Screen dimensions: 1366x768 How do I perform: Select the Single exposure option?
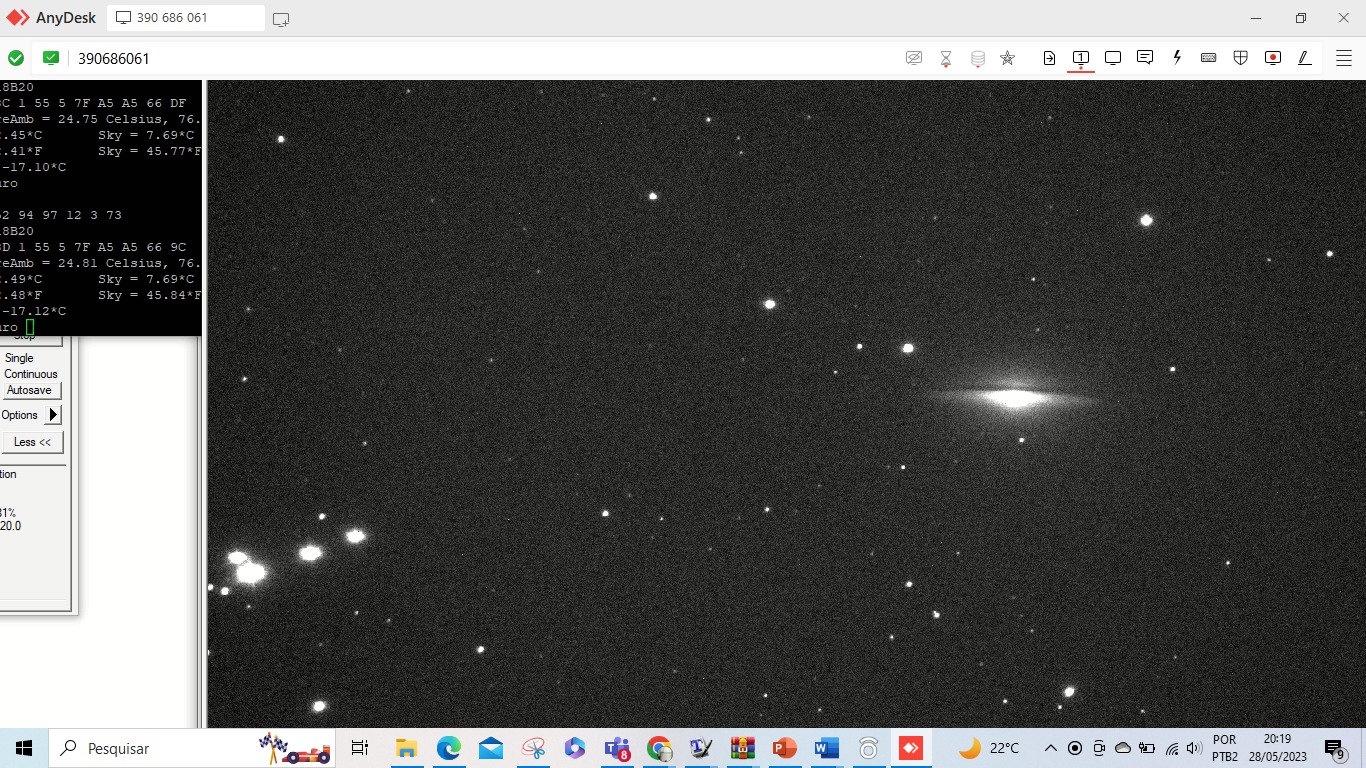point(19,358)
